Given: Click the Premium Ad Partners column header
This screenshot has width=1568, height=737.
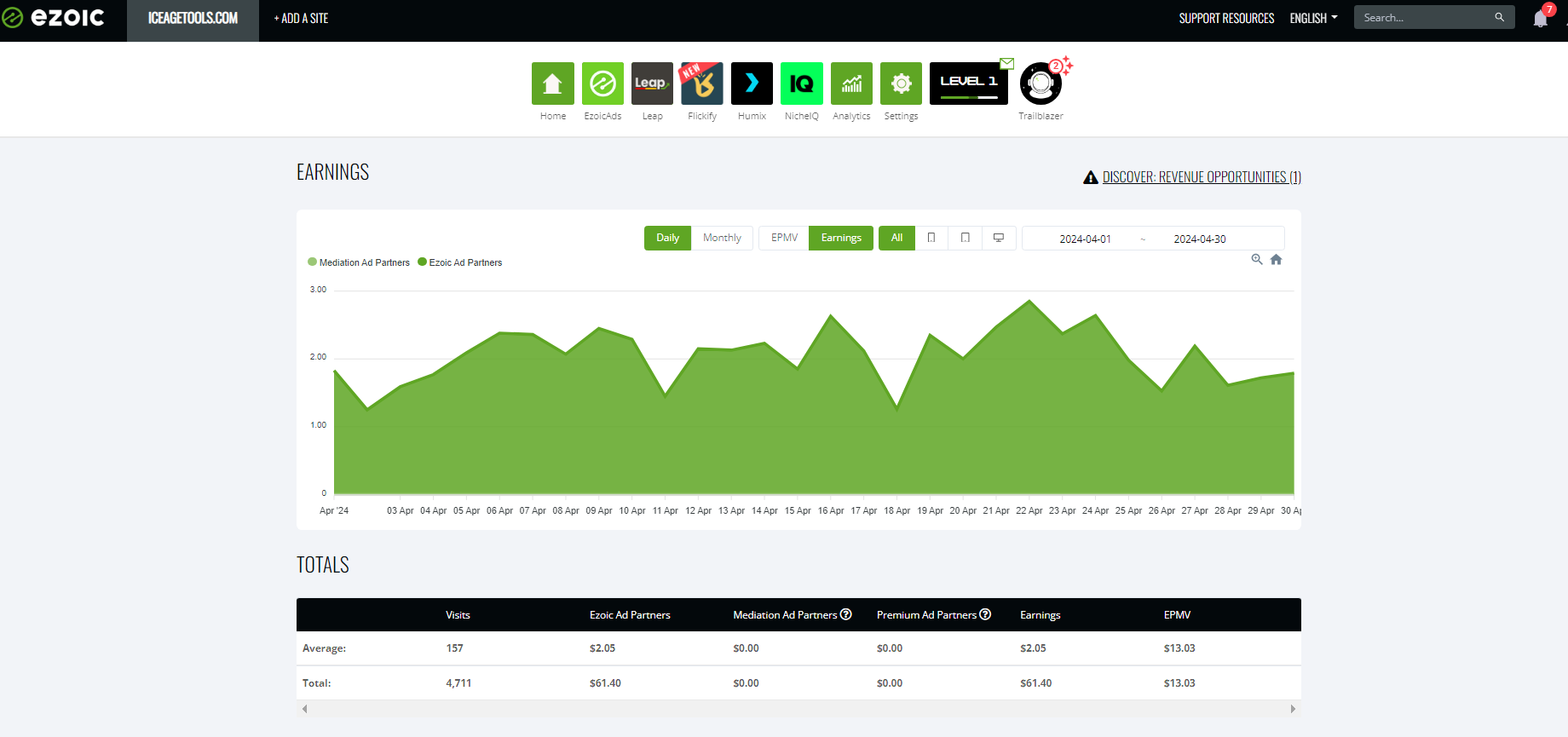Looking at the screenshot, I should 926,615.
